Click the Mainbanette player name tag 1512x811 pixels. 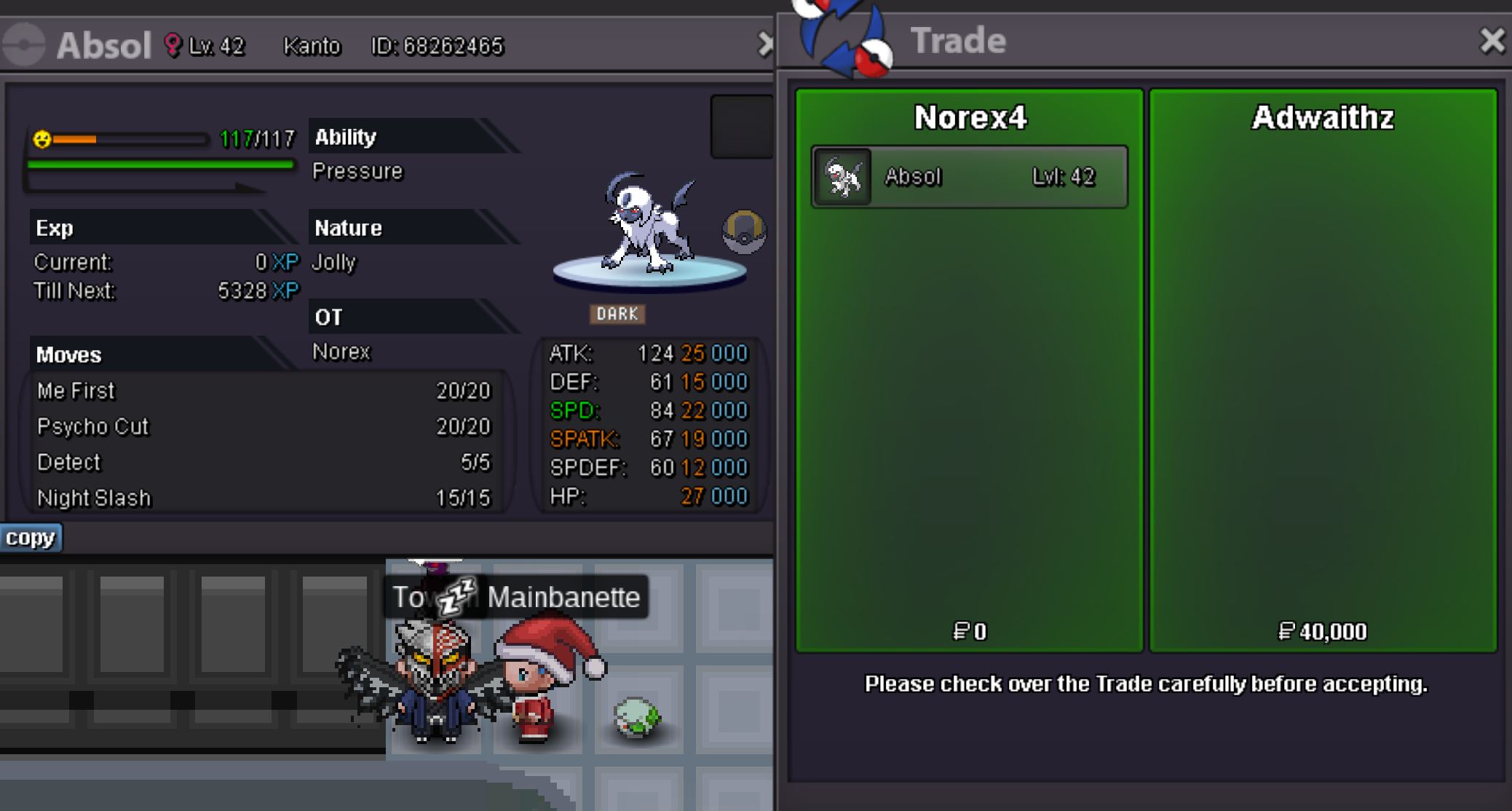pos(563,597)
